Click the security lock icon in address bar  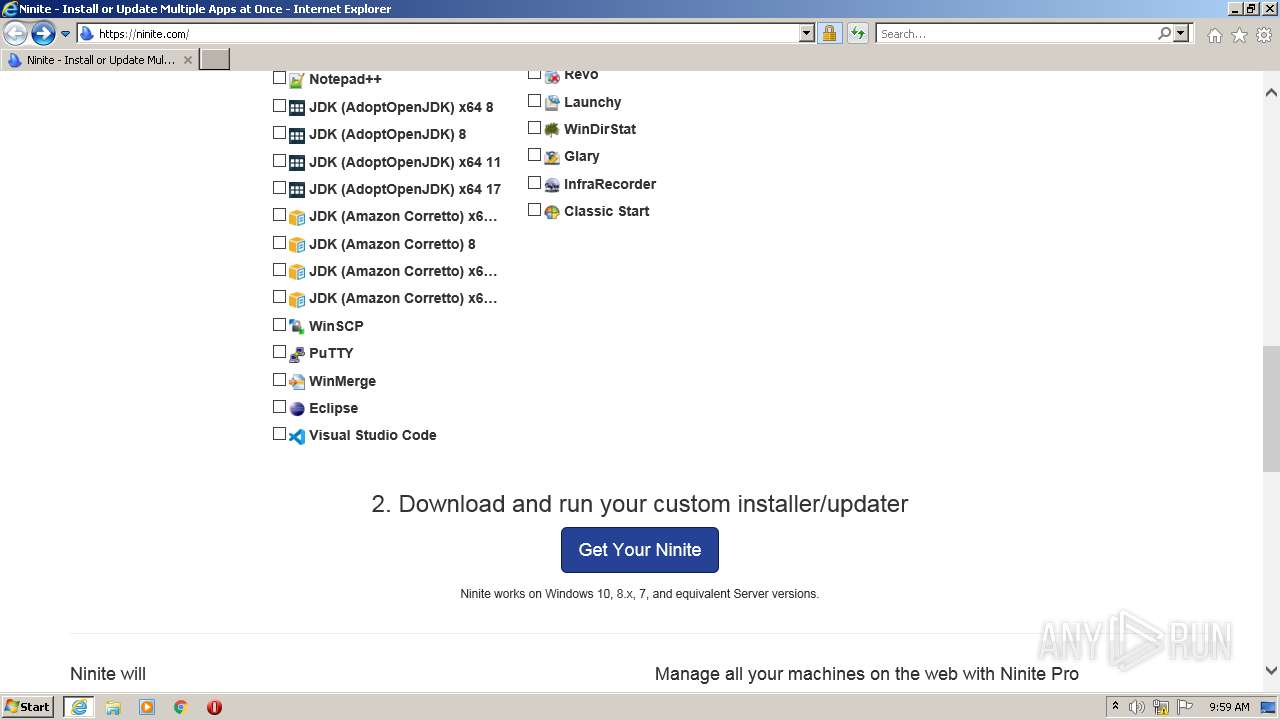[829, 33]
